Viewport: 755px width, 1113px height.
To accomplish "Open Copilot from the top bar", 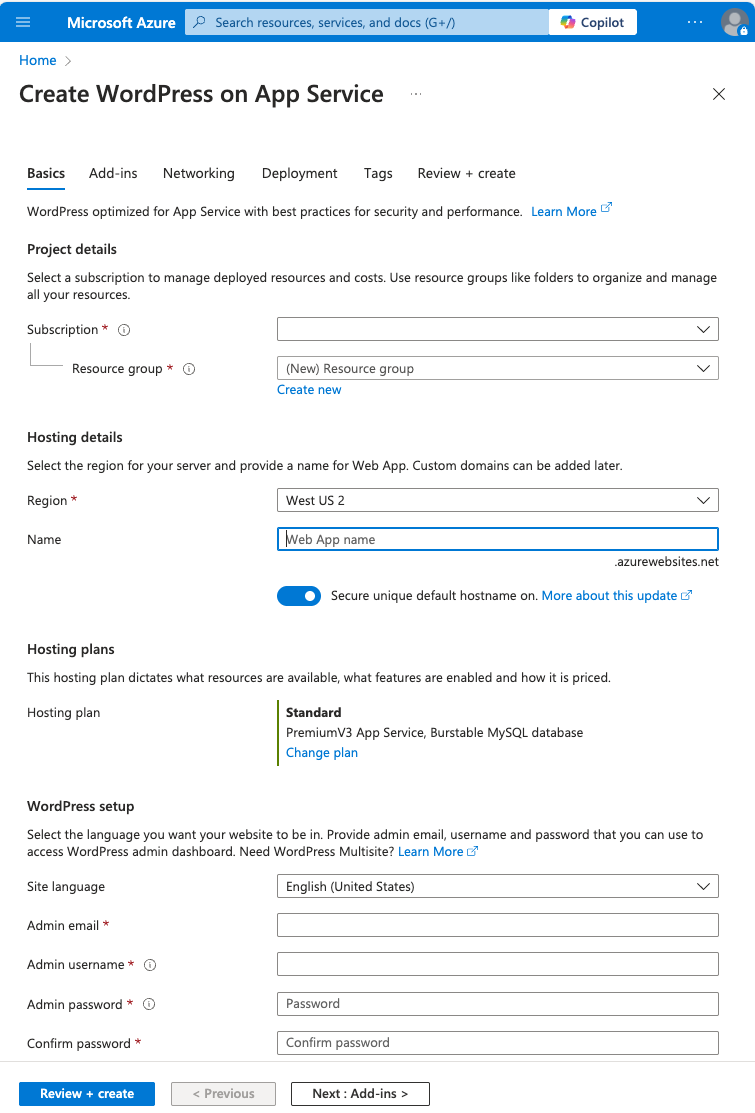I will pos(592,22).
